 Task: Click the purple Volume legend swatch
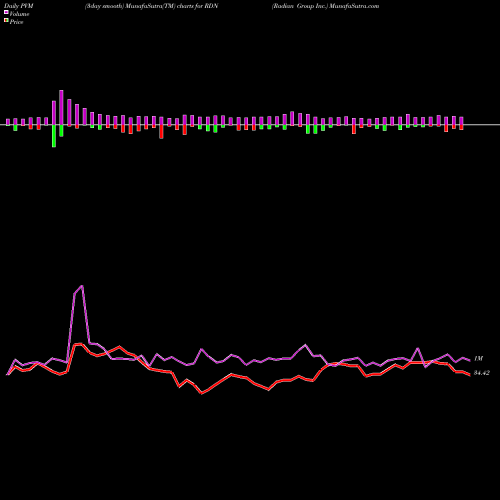6,12
